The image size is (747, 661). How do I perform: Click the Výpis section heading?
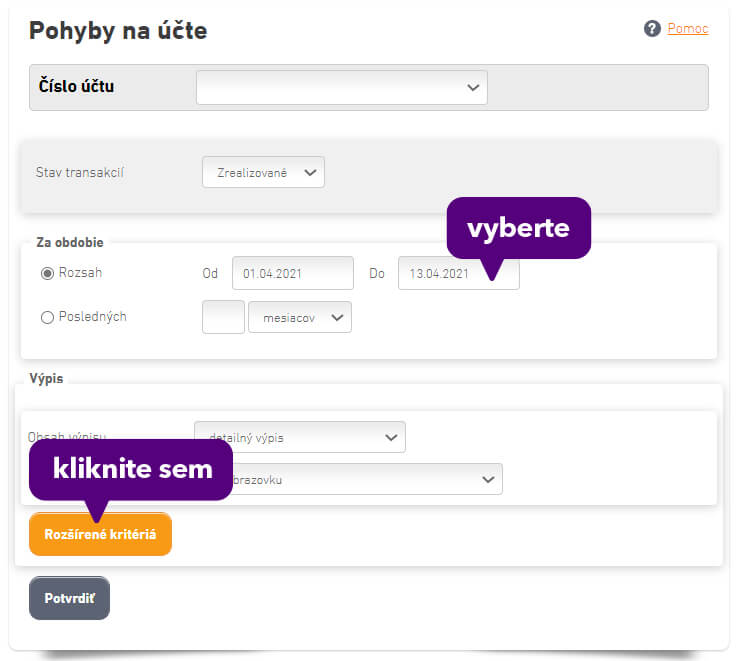click(x=46, y=378)
